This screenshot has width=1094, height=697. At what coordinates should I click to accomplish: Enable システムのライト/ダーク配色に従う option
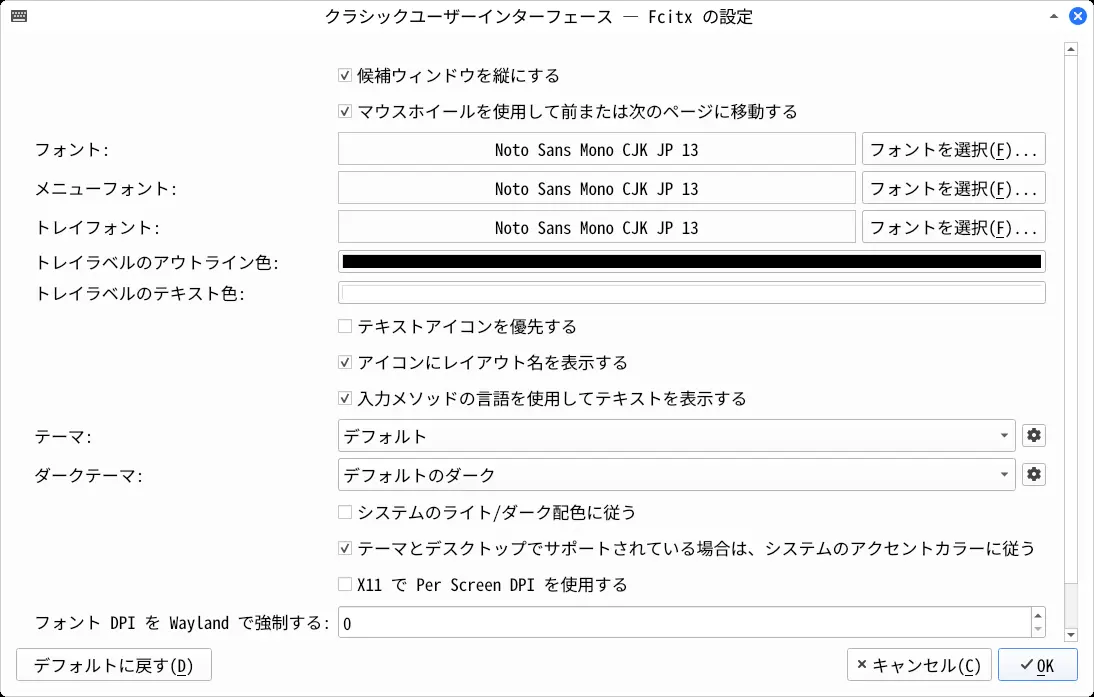coord(345,512)
